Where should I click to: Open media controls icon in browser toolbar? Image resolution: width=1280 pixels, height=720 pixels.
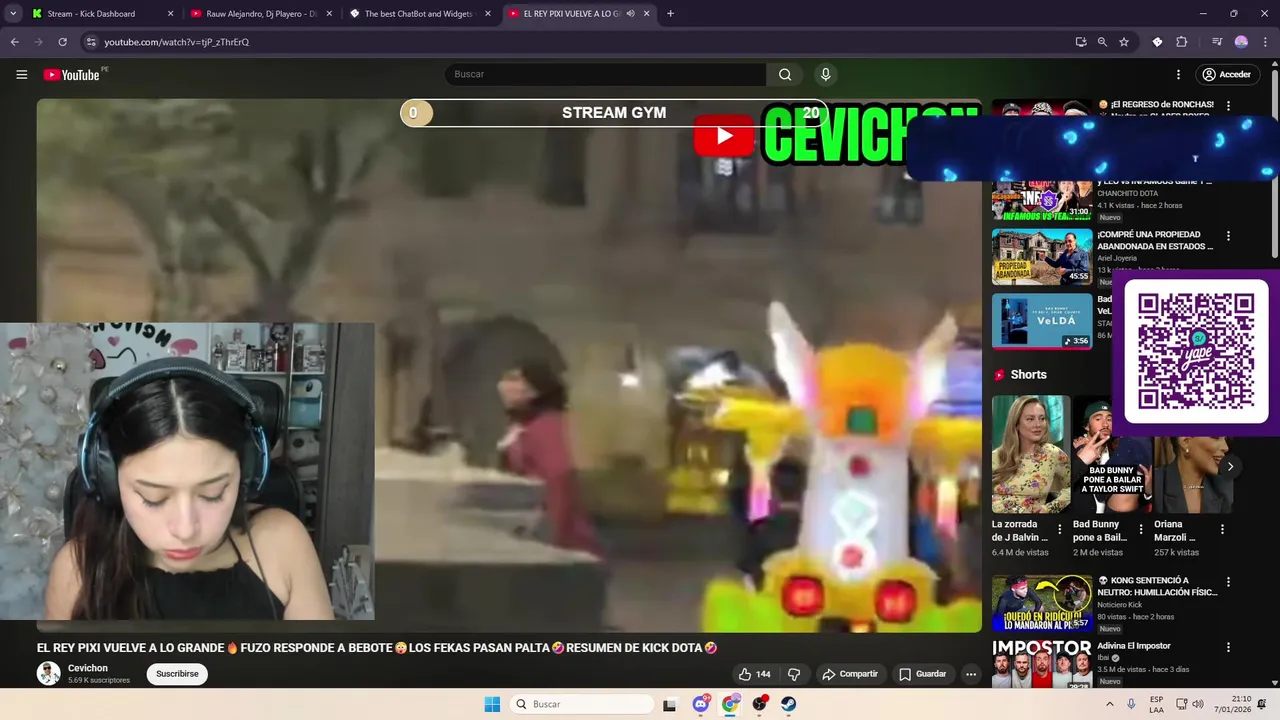[x=1217, y=42]
